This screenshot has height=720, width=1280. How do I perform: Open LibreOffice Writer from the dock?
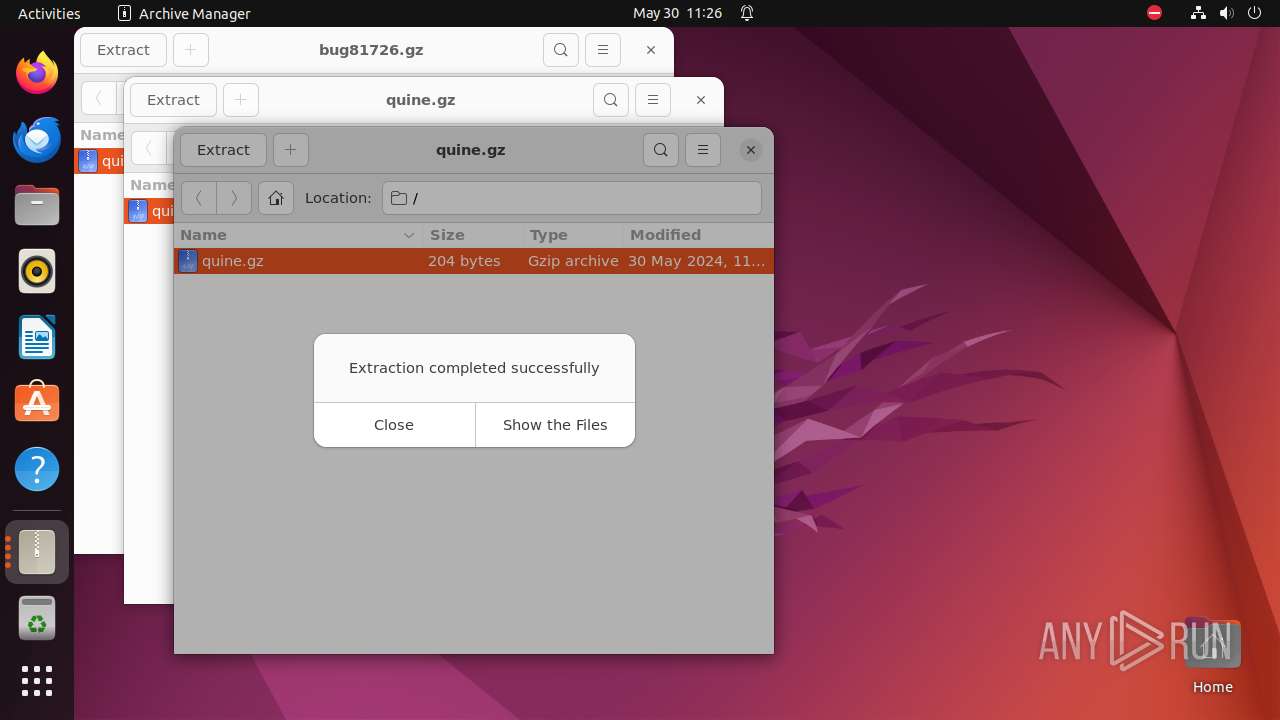(37, 337)
